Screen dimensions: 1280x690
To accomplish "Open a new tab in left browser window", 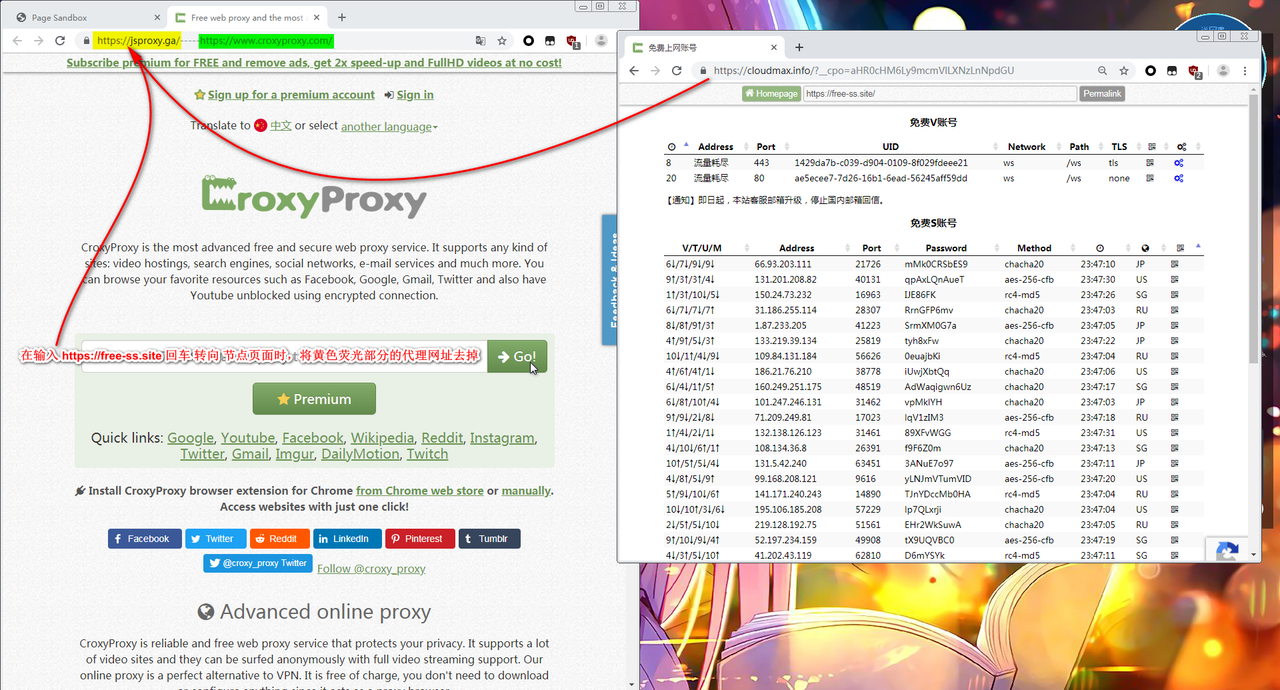I will [342, 17].
